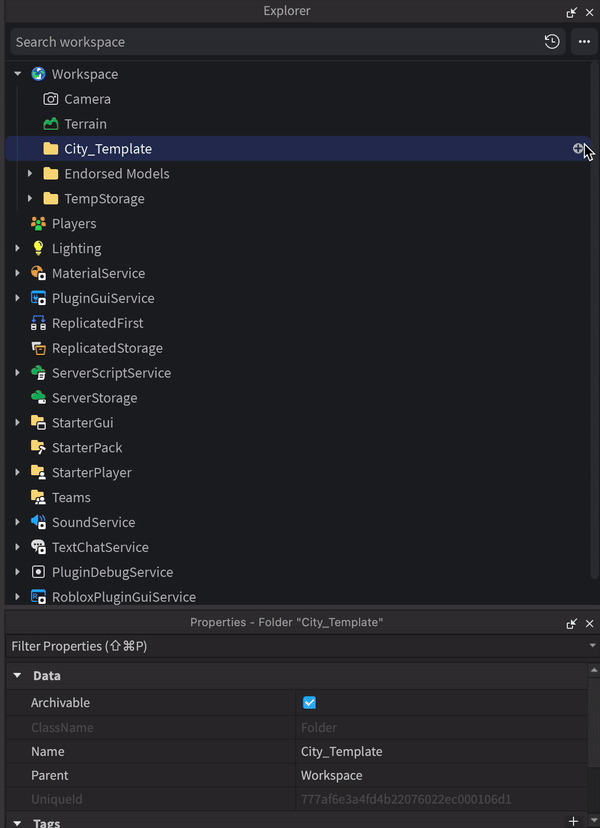The height and width of the screenshot is (828, 600).
Task: Click the Camera object icon
Action: 51,99
